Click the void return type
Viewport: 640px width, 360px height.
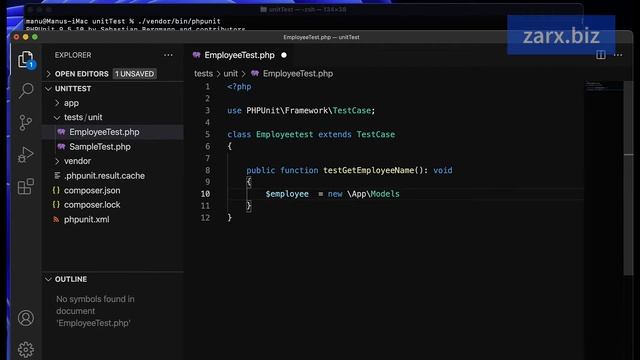click(443, 170)
